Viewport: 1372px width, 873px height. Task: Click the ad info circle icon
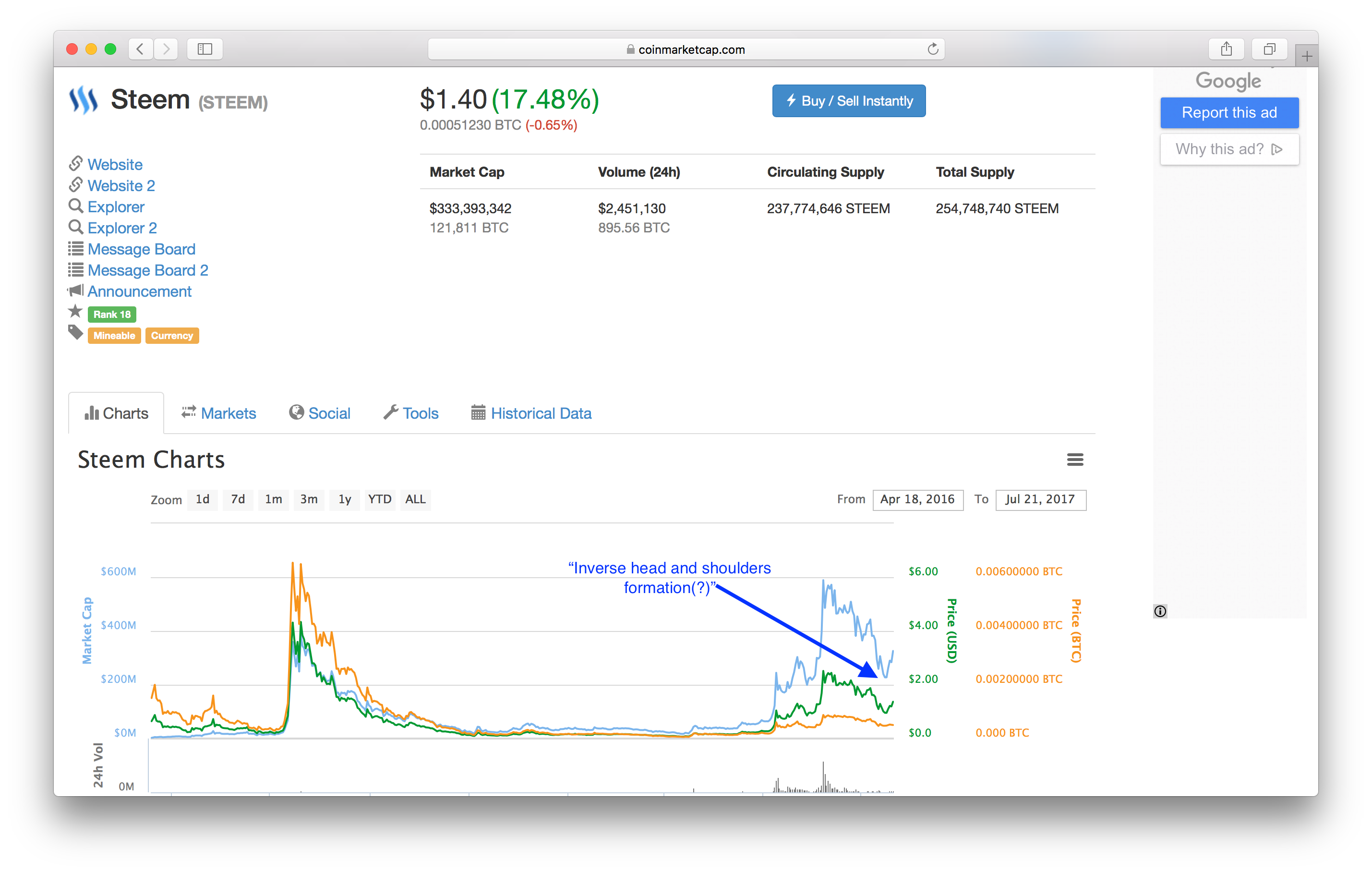(x=1160, y=611)
